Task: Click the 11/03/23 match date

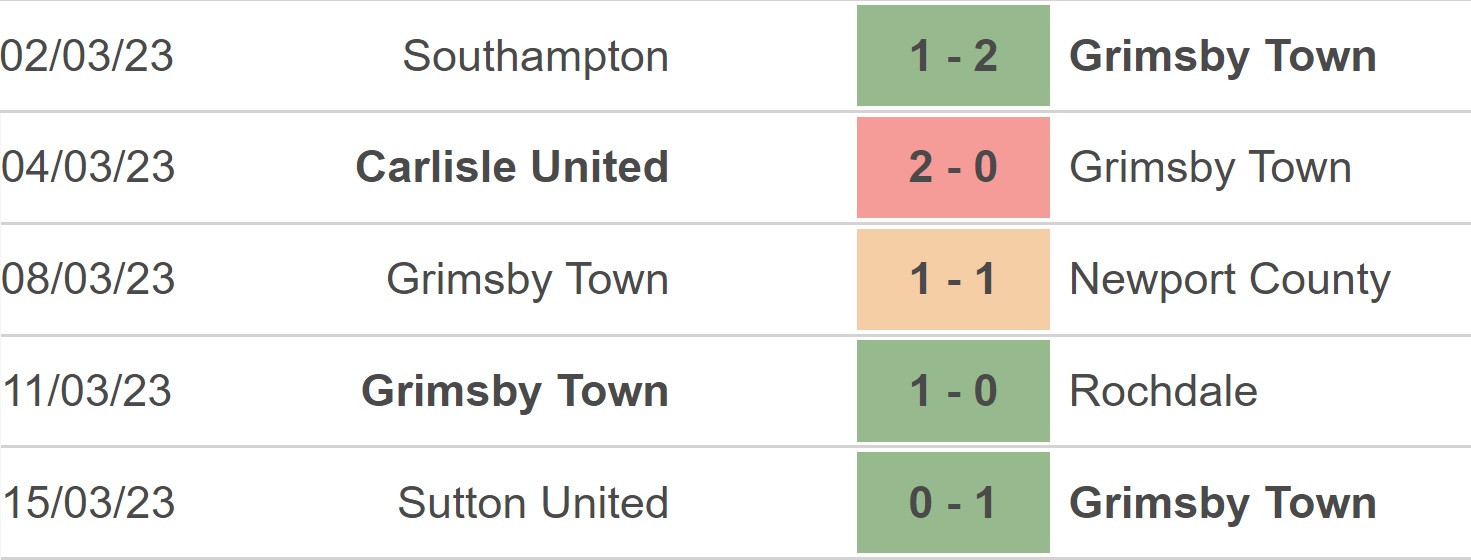Action: click(x=87, y=391)
